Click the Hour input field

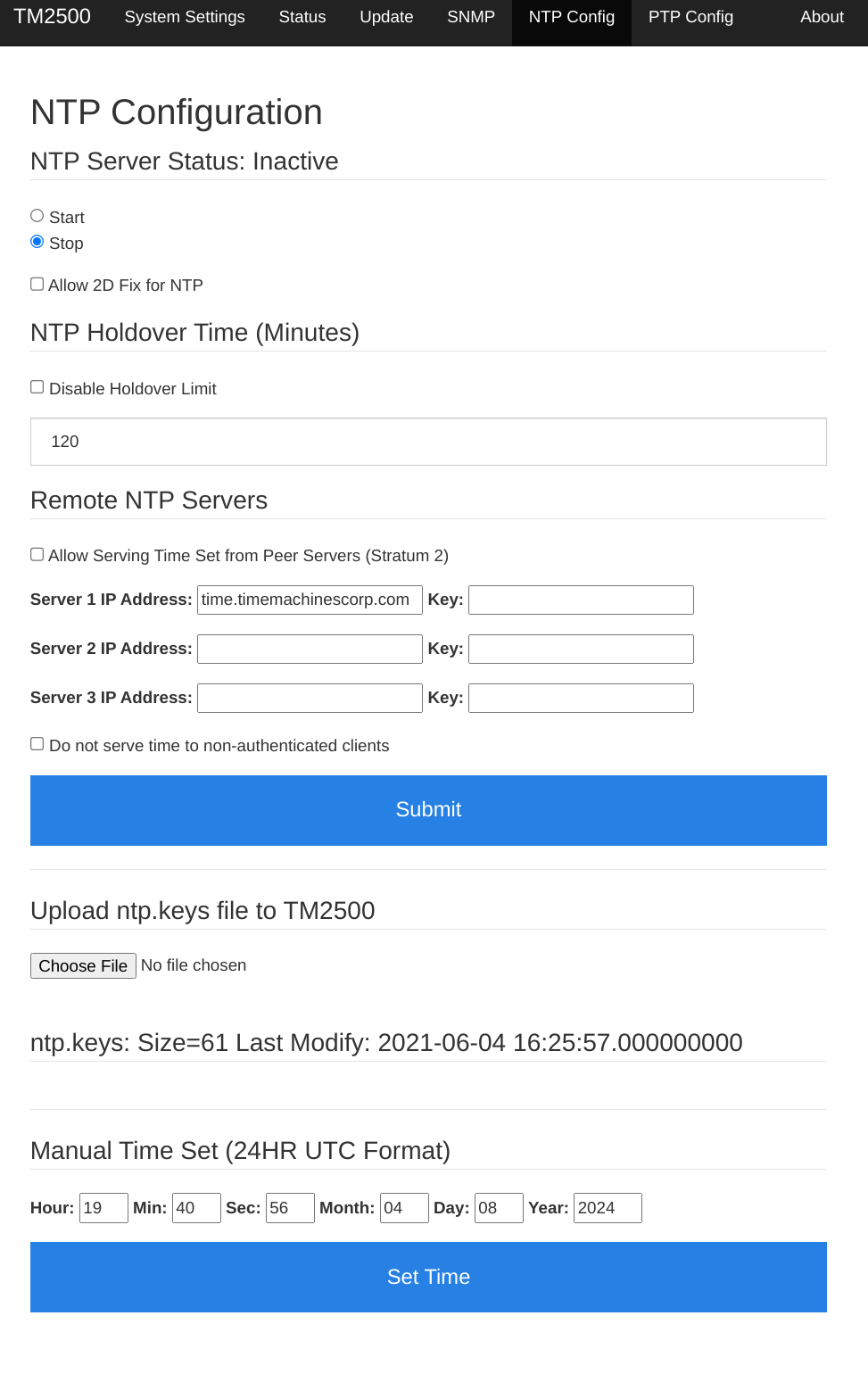[103, 1208]
